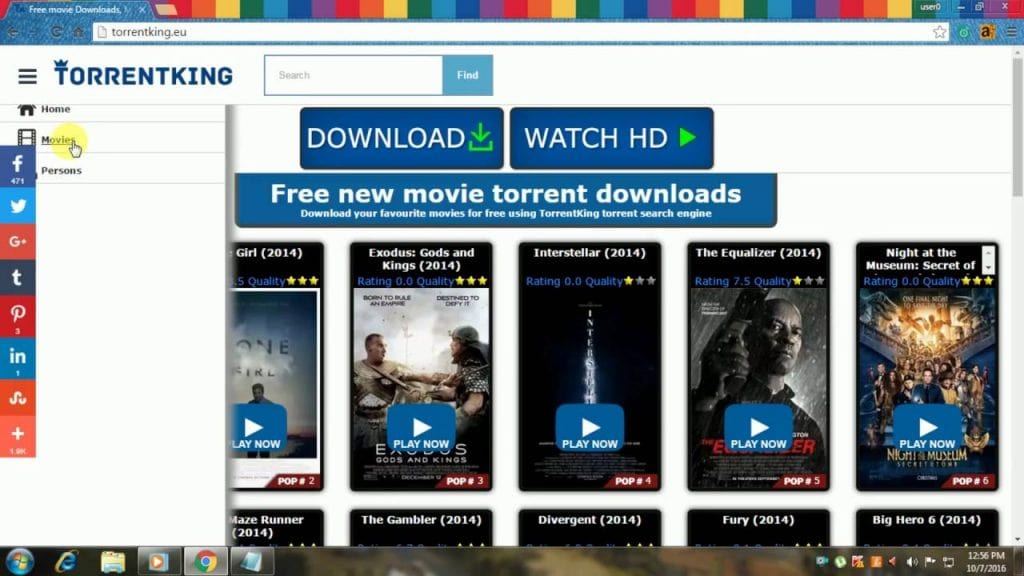1024x576 pixels.
Task: Open Windows Start menu
Action: click(x=19, y=562)
